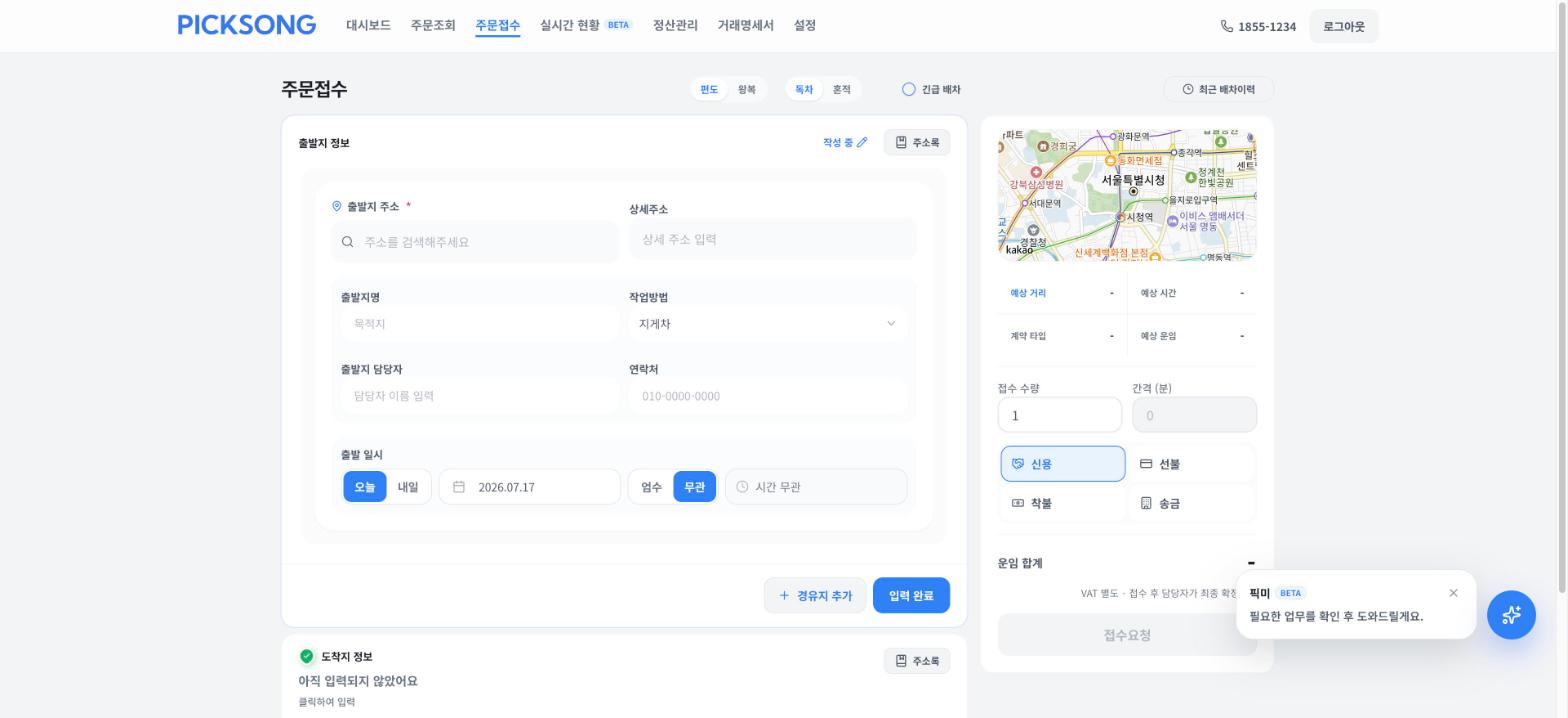This screenshot has width=1568, height=718.
Task: Click the Seoul map thumbnail
Action: pyautogui.click(x=1127, y=195)
